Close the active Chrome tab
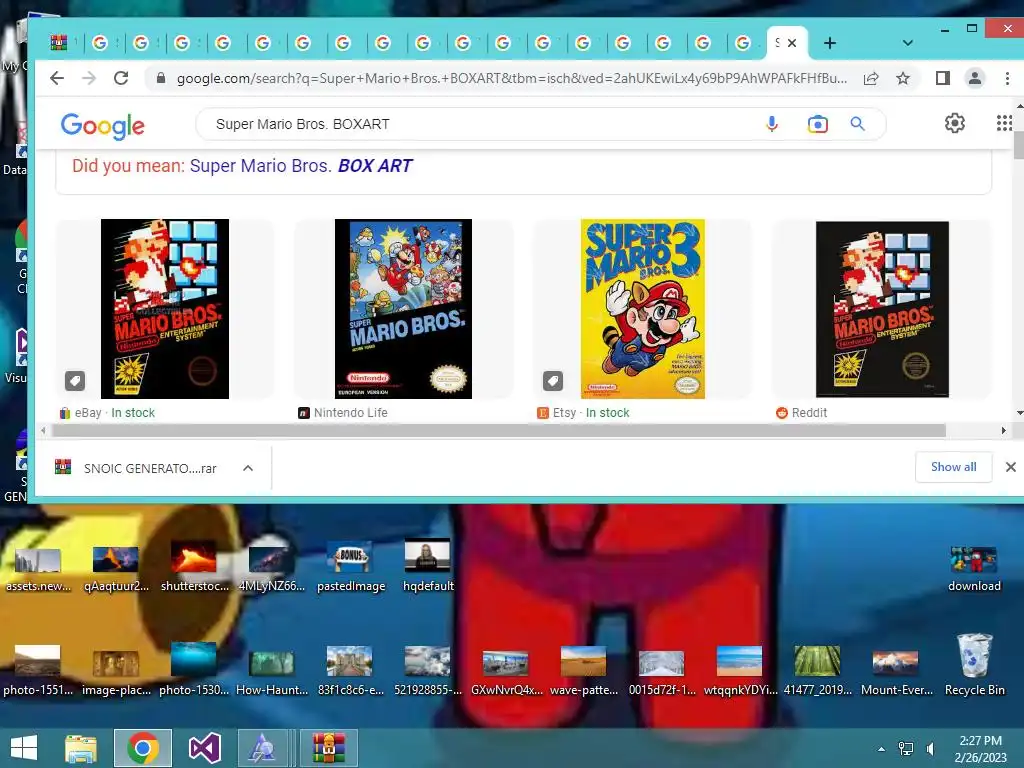This screenshot has width=1024, height=768. (x=792, y=43)
